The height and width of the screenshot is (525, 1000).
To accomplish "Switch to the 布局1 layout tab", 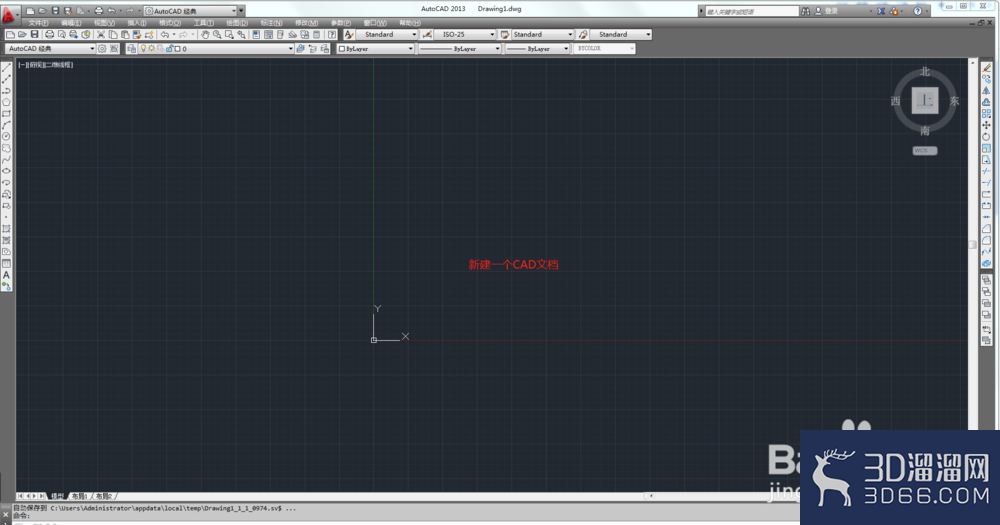I will (80, 496).
